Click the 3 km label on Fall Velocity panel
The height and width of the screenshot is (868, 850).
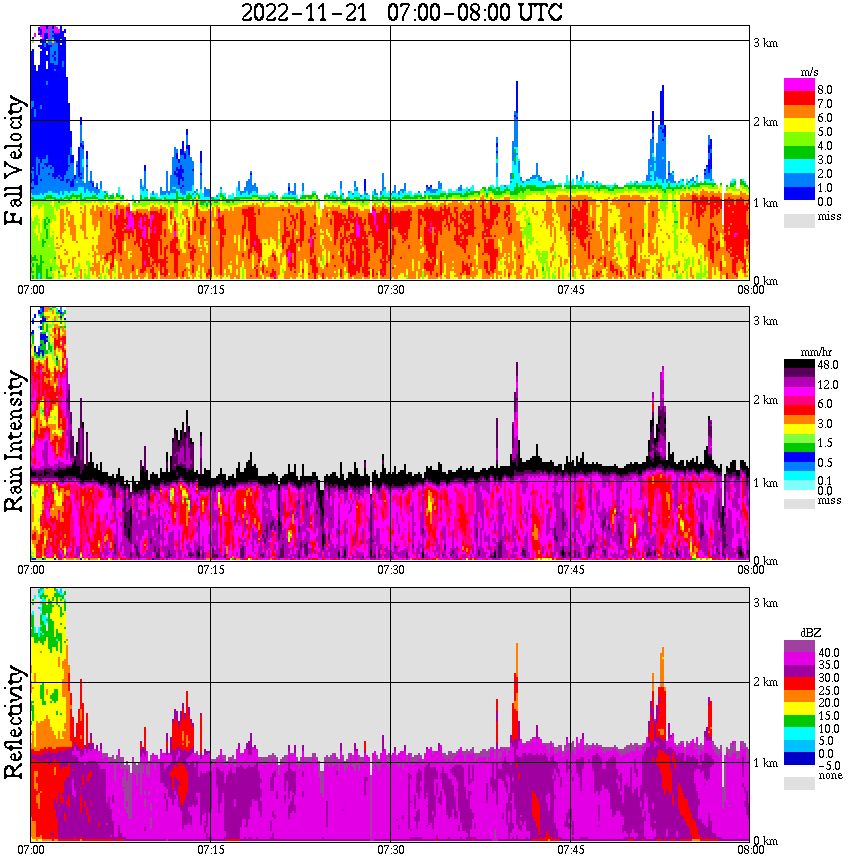(x=765, y=43)
